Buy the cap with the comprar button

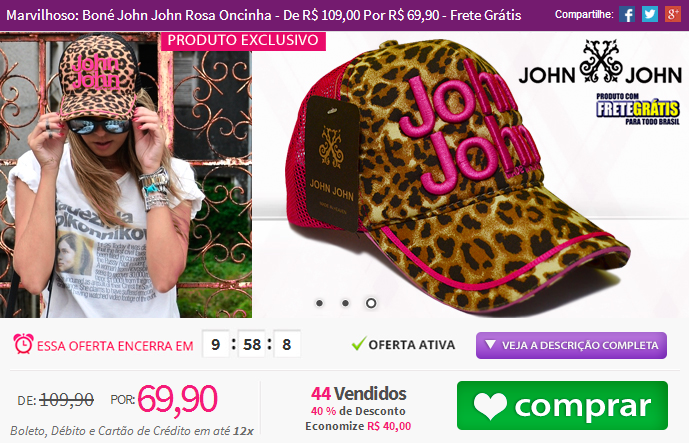(562, 406)
